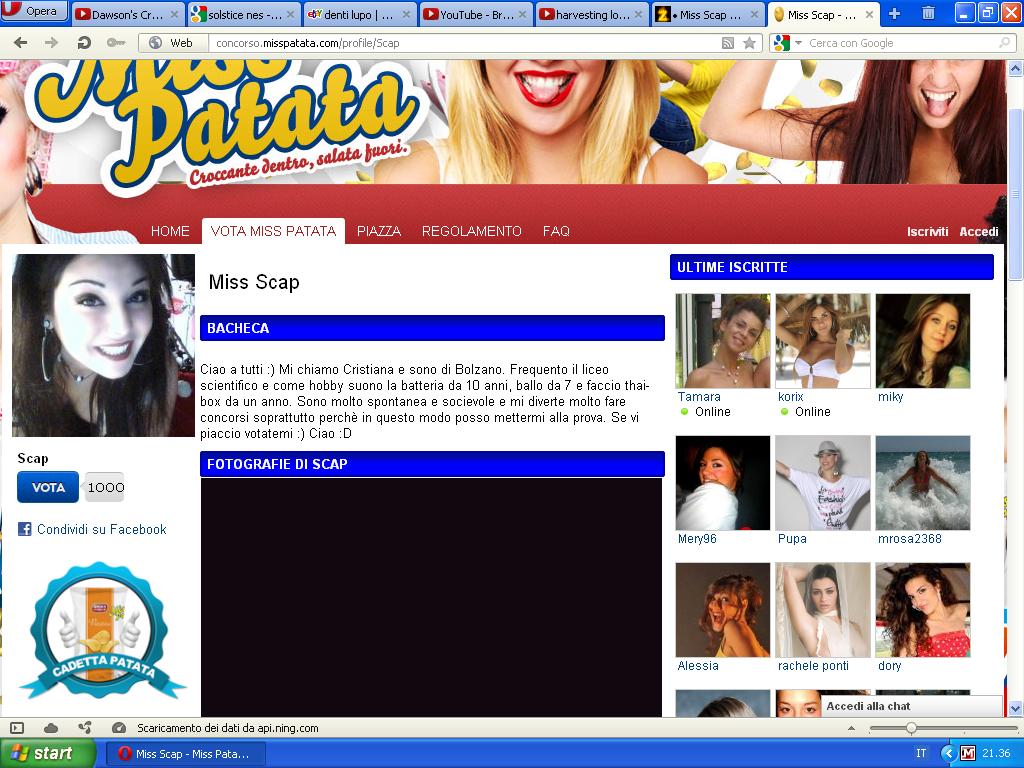The height and width of the screenshot is (768, 1024).
Task: Open Alessia's profile thumbnail
Action: coord(723,610)
